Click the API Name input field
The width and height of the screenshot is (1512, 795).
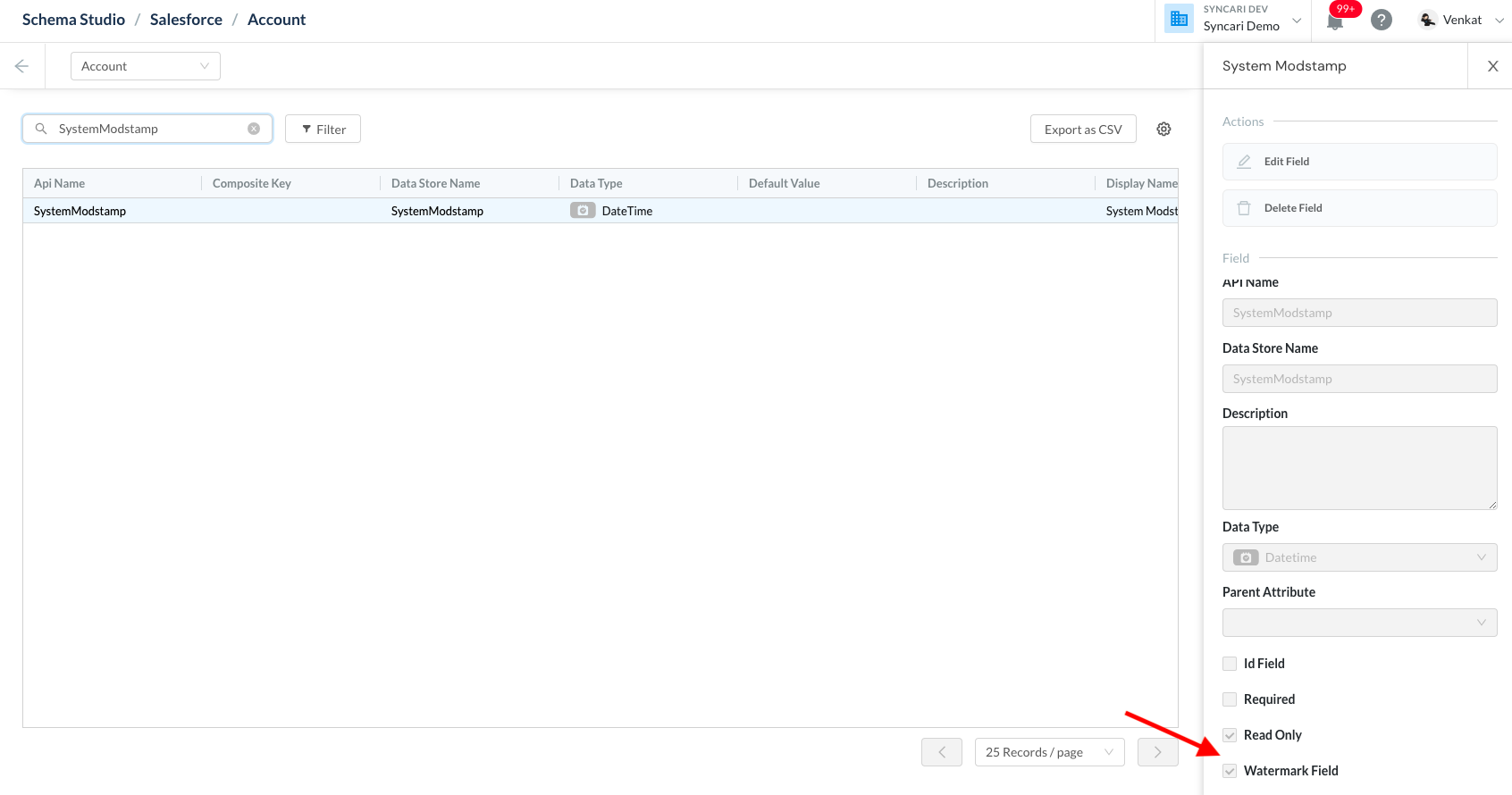point(1360,313)
